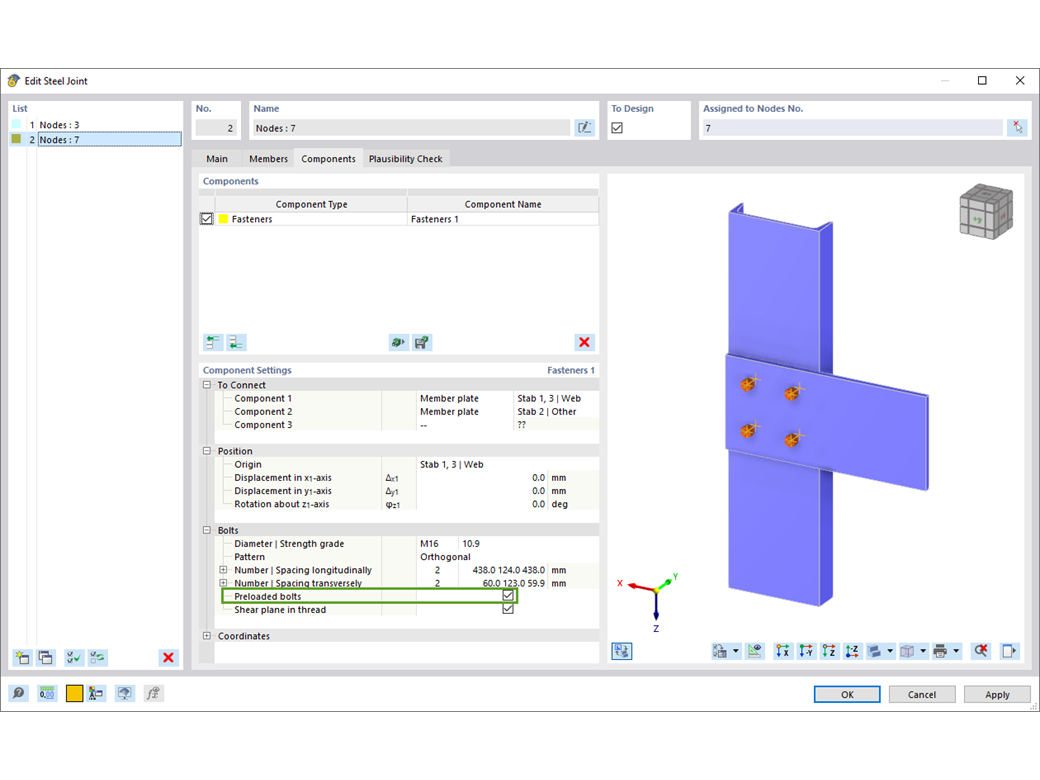Click the Name field showing Nodes : 7
Image resolution: width=1040 pixels, height=780 pixels.
[411, 128]
